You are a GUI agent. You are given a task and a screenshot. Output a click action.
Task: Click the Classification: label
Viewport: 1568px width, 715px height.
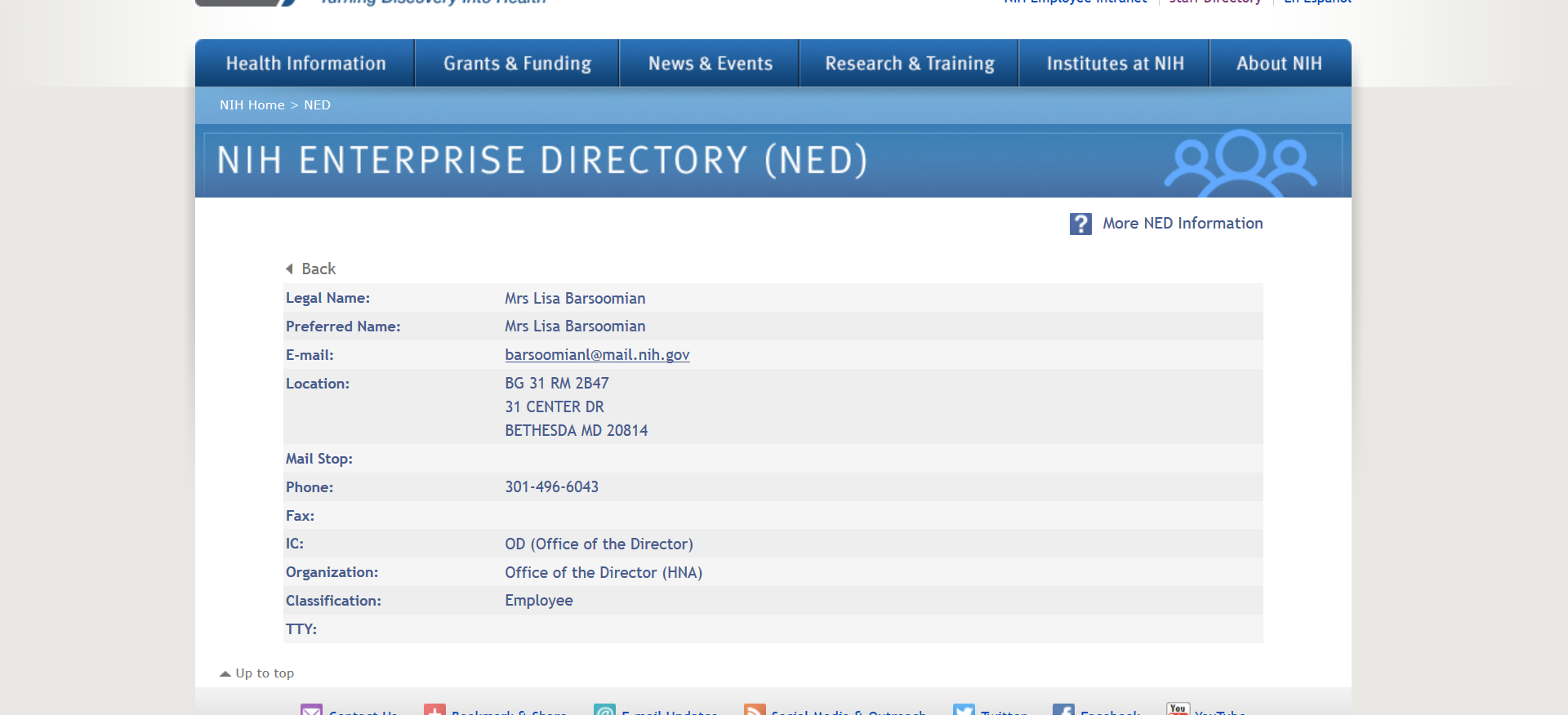333,601
